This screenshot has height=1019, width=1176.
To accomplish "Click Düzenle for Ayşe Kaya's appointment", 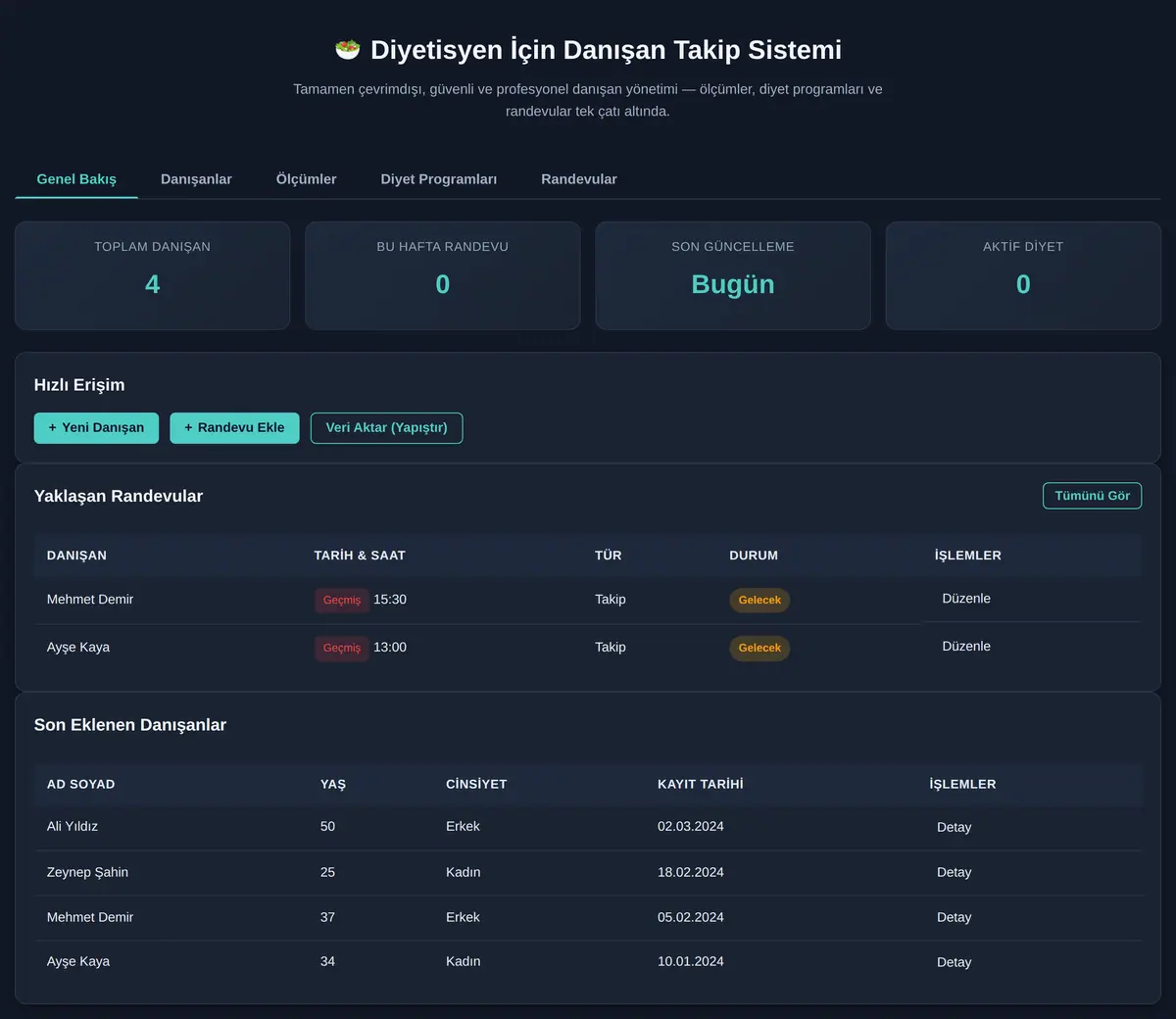I will coord(966,647).
